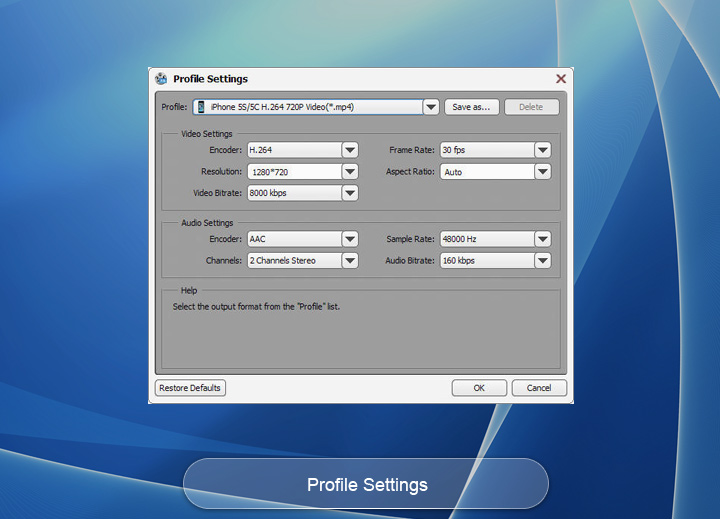
Task: Click the 'Video Settings' group label
Action: coord(207,134)
